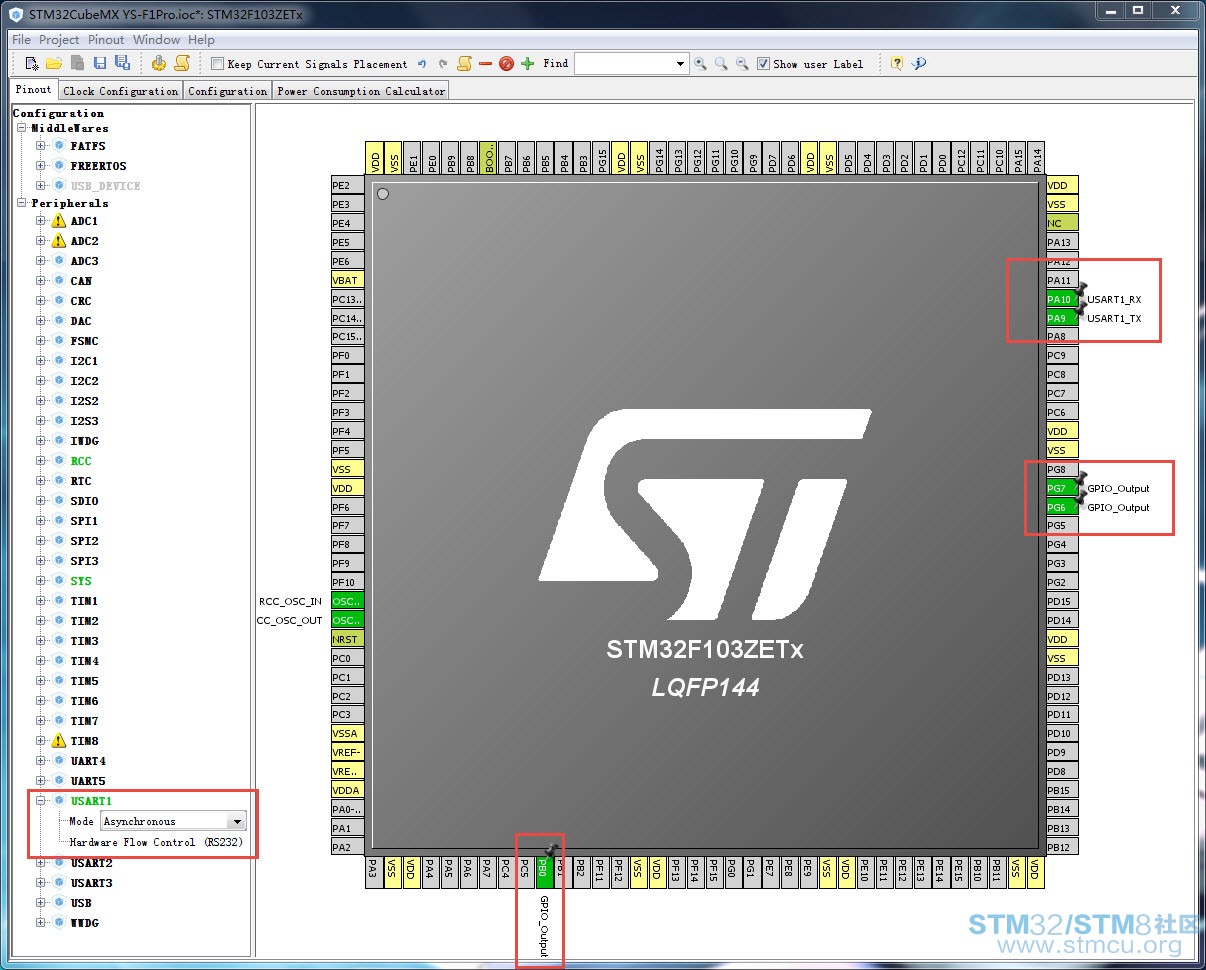Select TIM1 peripheral in tree
Screen dimensions: 1206x970
84,601
